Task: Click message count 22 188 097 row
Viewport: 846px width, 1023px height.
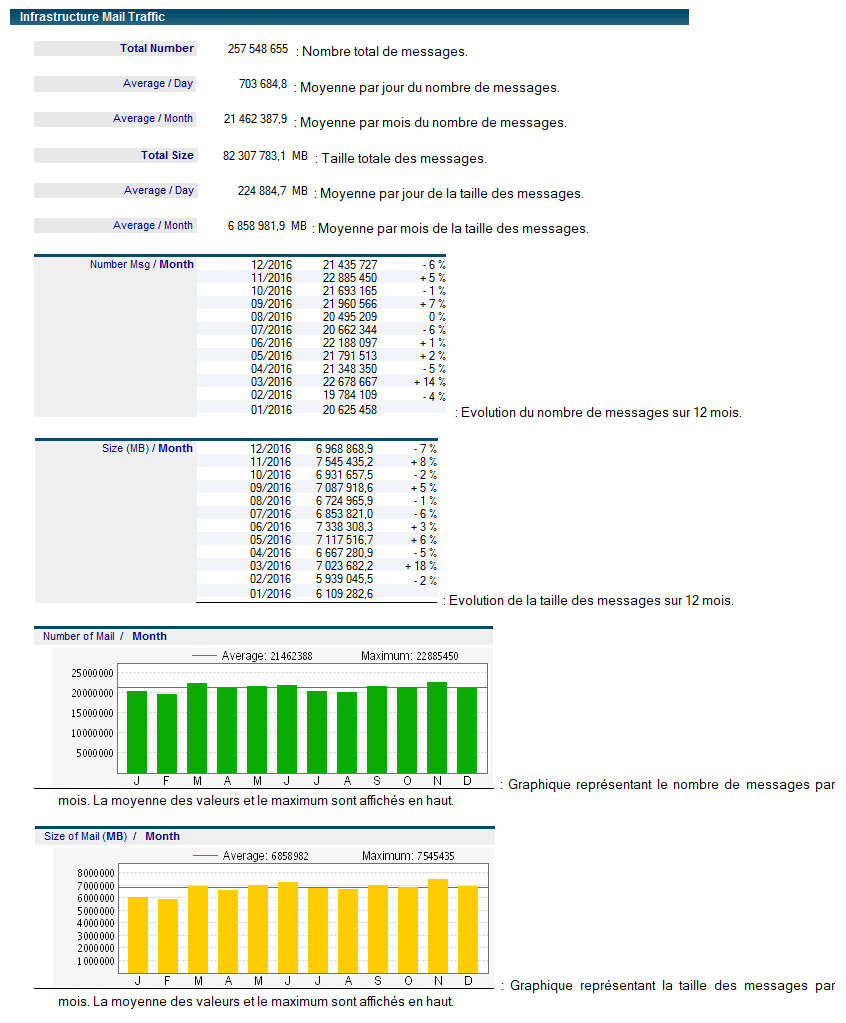Action: point(350,343)
